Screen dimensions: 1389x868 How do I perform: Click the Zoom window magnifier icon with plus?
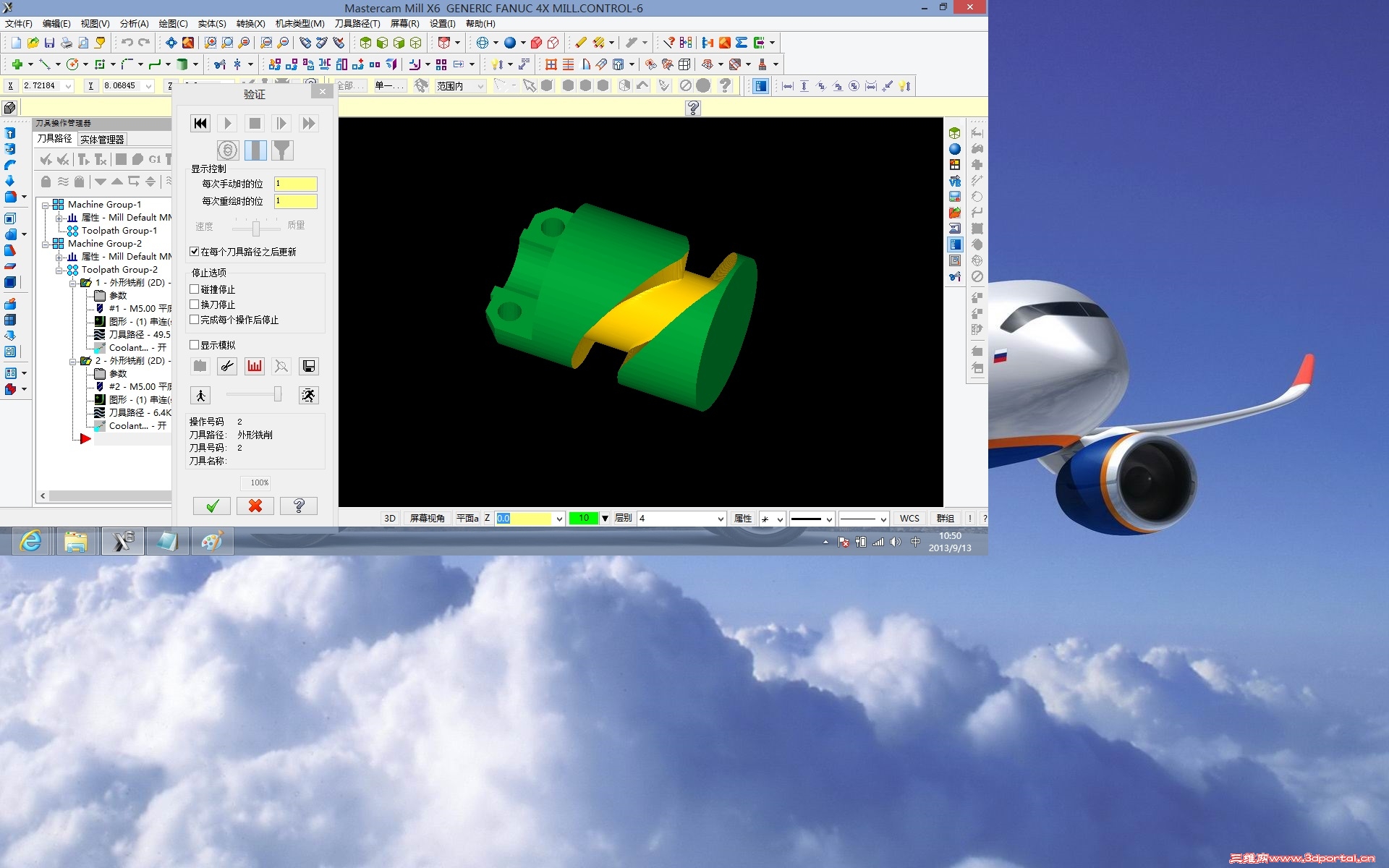pos(211,43)
